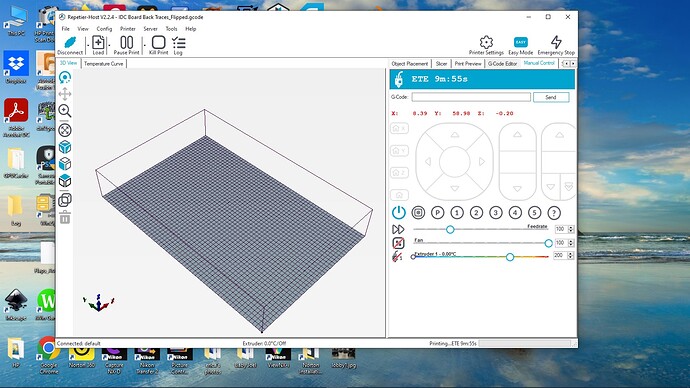Select the zoom magnifier tool in the 3D view

pyautogui.click(x=65, y=110)
